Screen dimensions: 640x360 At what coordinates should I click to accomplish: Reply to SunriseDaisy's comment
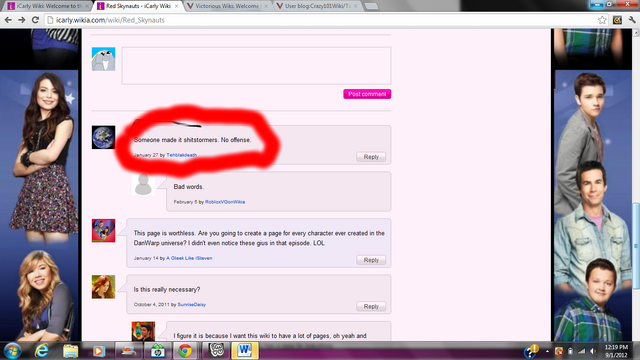(371, 307)
